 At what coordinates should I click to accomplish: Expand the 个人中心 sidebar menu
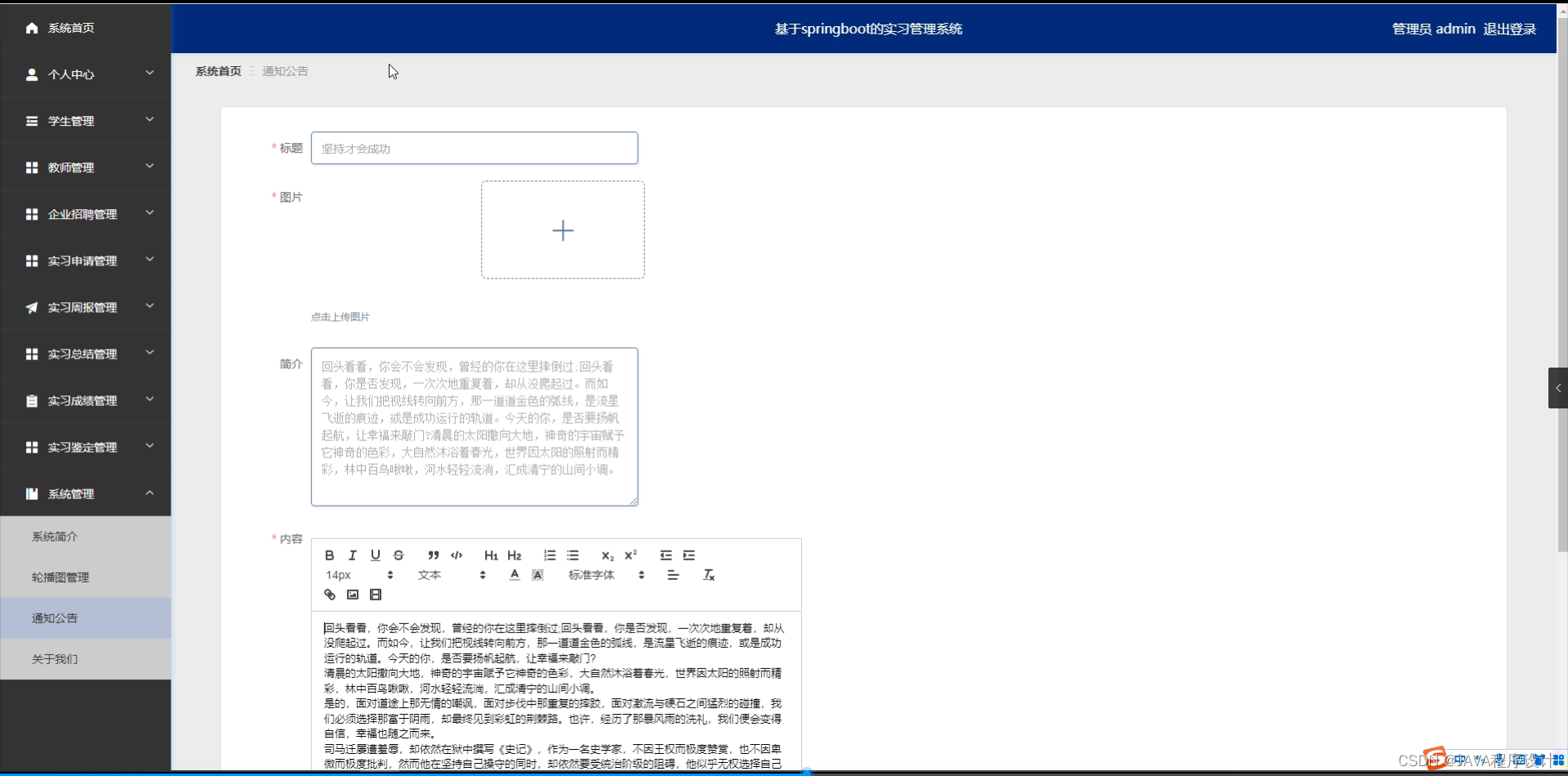[x=86, y=74]
